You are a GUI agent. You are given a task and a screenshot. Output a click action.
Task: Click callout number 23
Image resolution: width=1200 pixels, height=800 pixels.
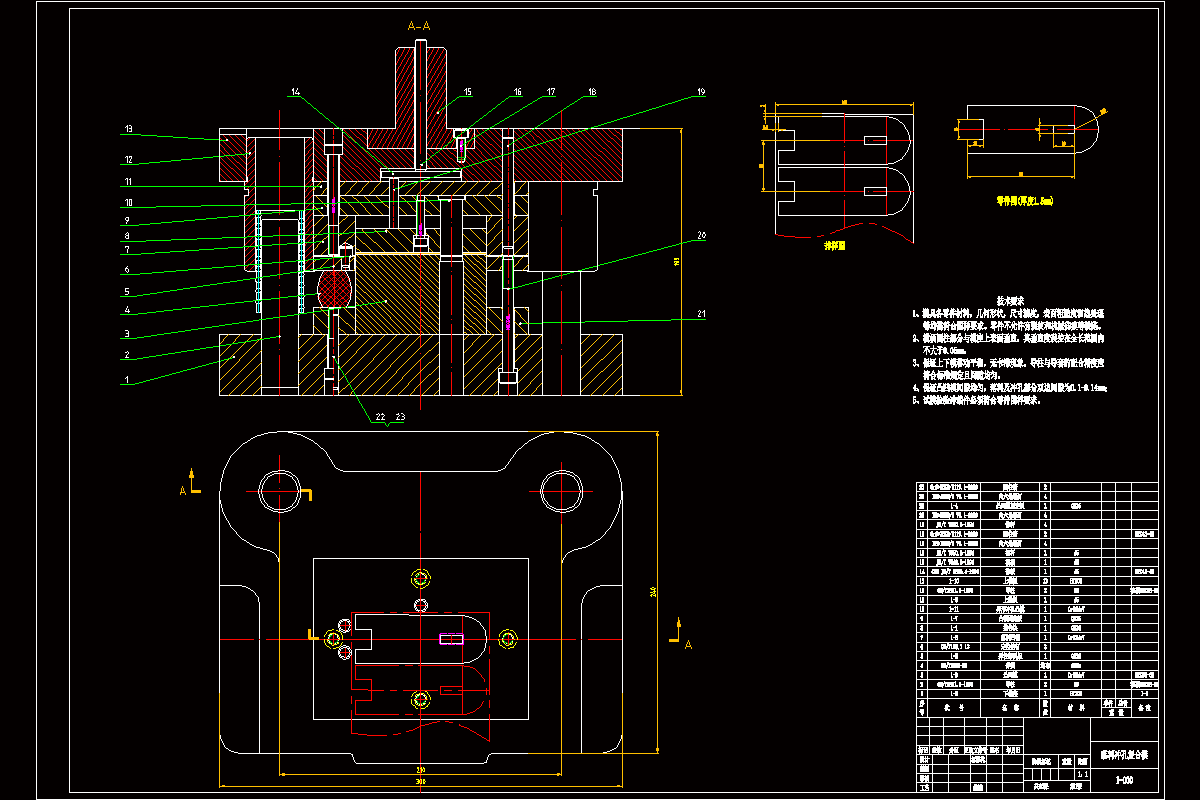pos(400,417)
